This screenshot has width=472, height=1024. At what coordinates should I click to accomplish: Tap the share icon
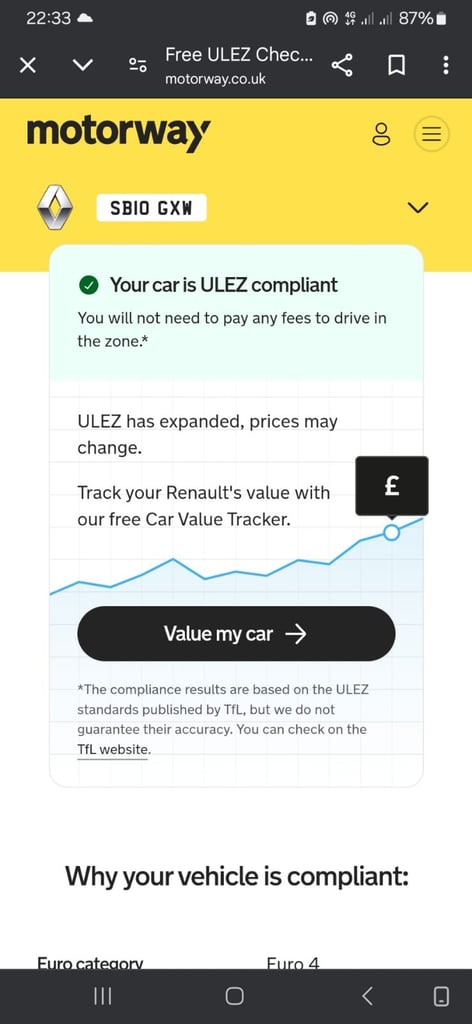[x=342, y=65]
